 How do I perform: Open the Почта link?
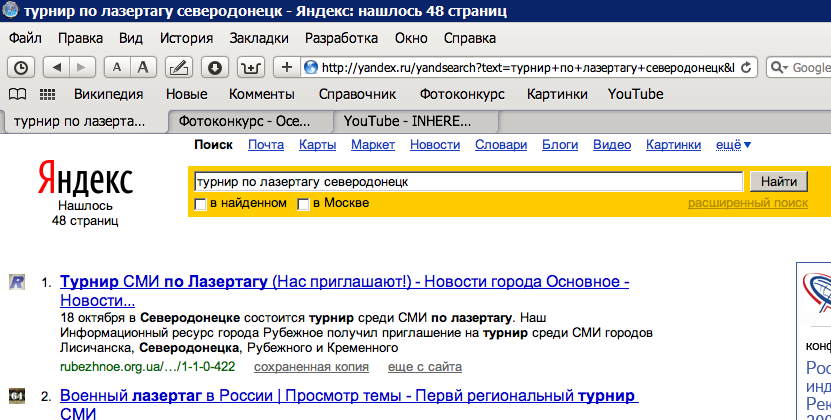tap(266, 145)
